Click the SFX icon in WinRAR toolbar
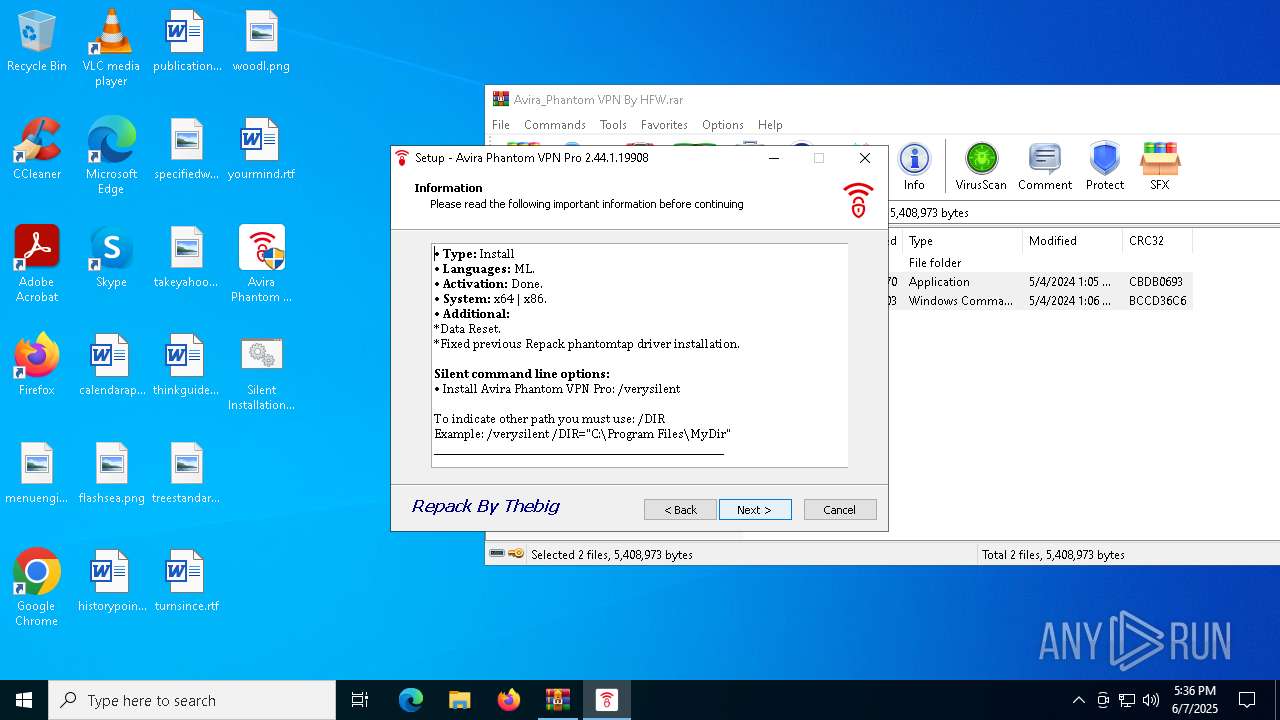The image size is (1280, 720). pos(1160,166)
